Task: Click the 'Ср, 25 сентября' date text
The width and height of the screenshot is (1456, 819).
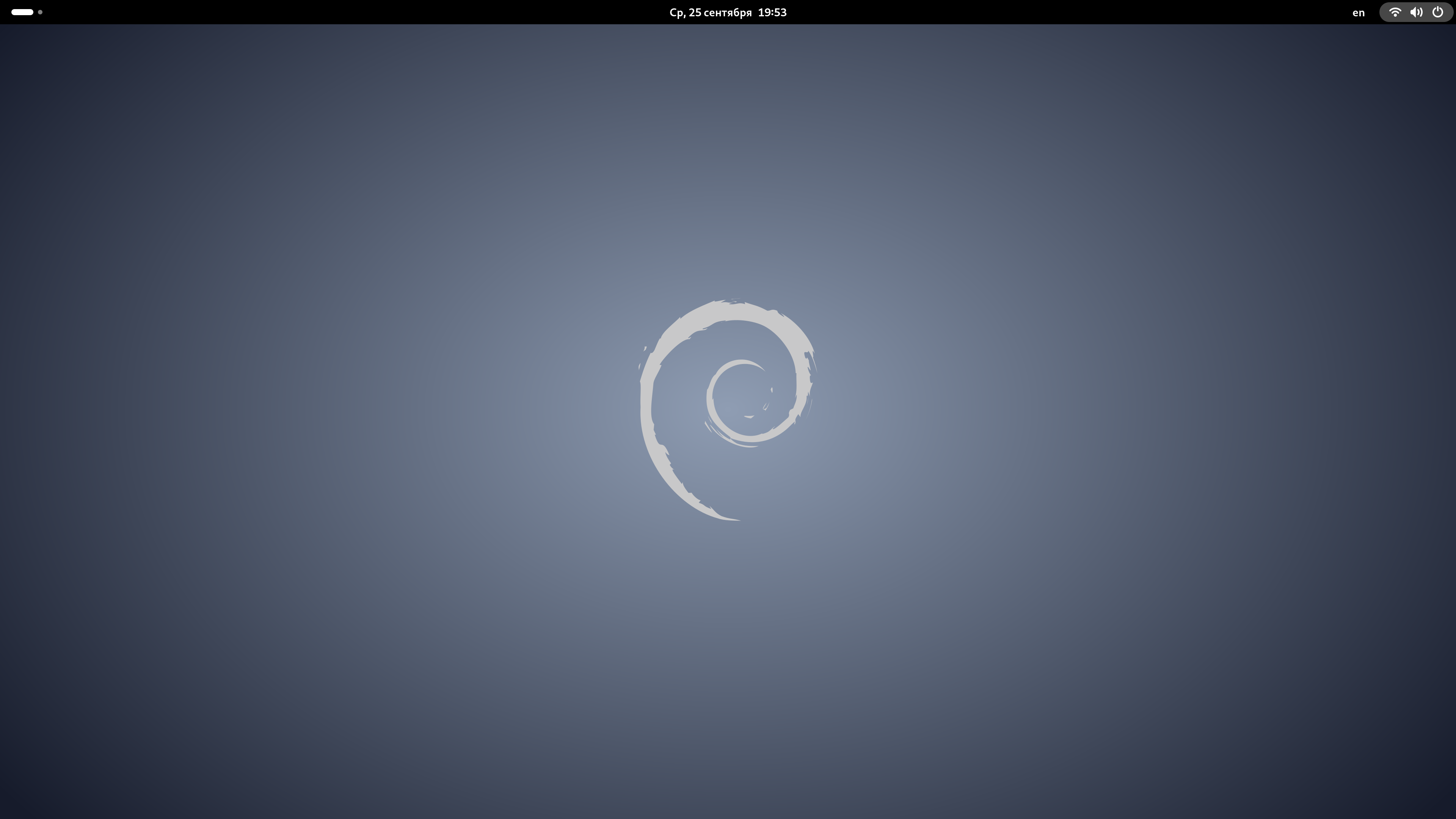Action: (710, 13)
